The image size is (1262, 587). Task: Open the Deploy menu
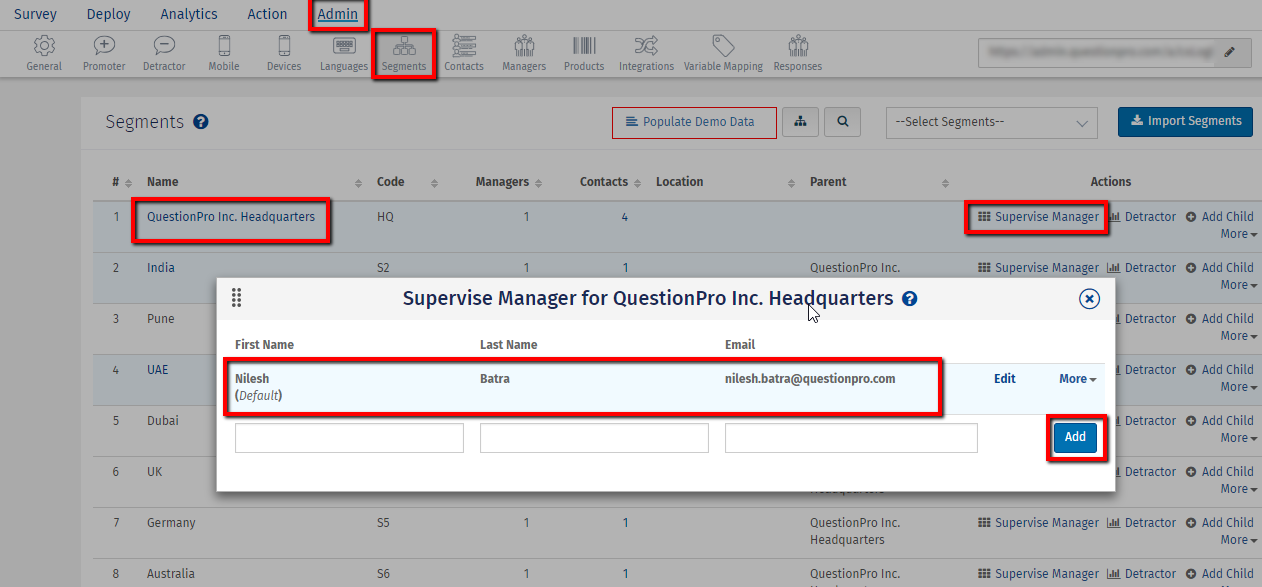click(x=108, y=14)
